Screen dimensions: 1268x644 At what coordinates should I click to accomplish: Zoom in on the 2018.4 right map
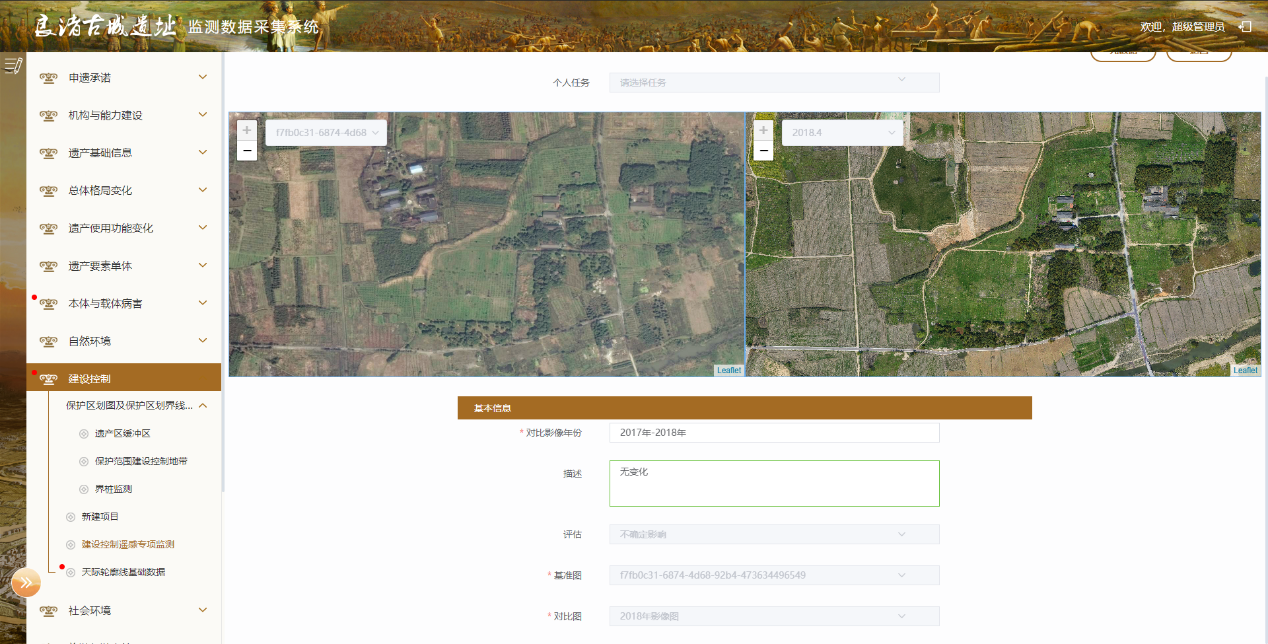(764, 130)
